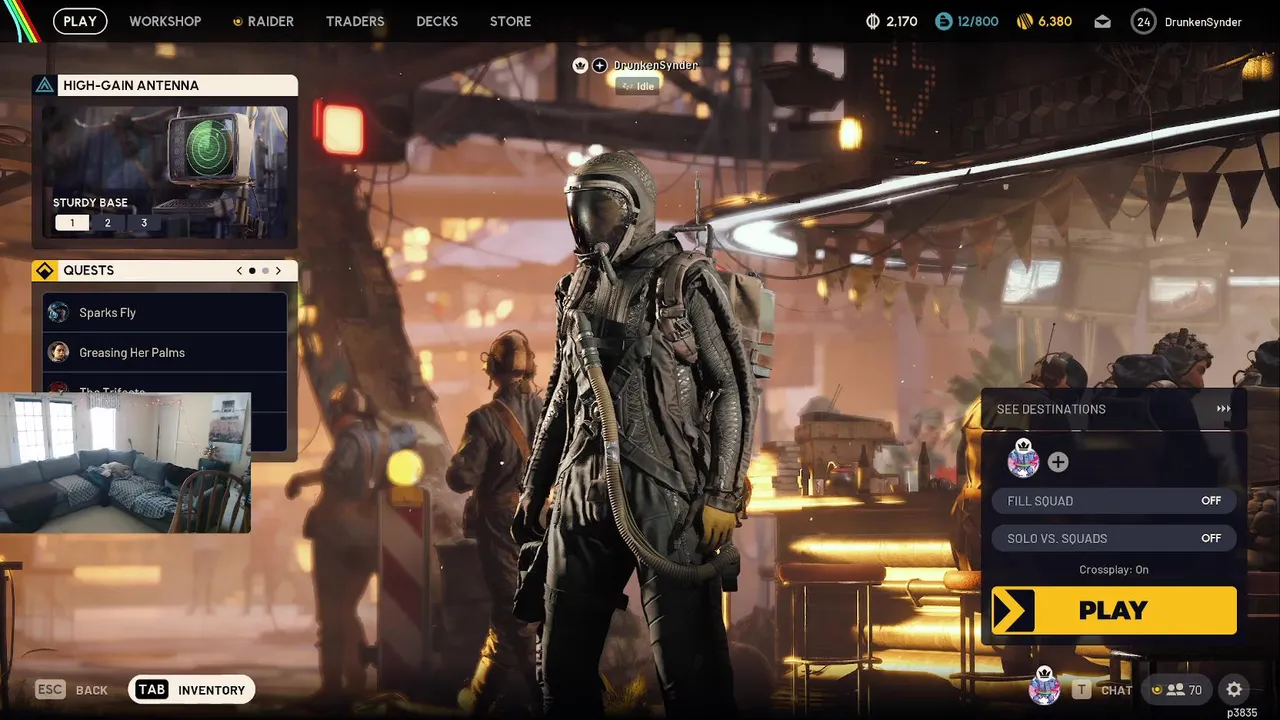Click the Crossplay: On label

(x=1114, y=570)
